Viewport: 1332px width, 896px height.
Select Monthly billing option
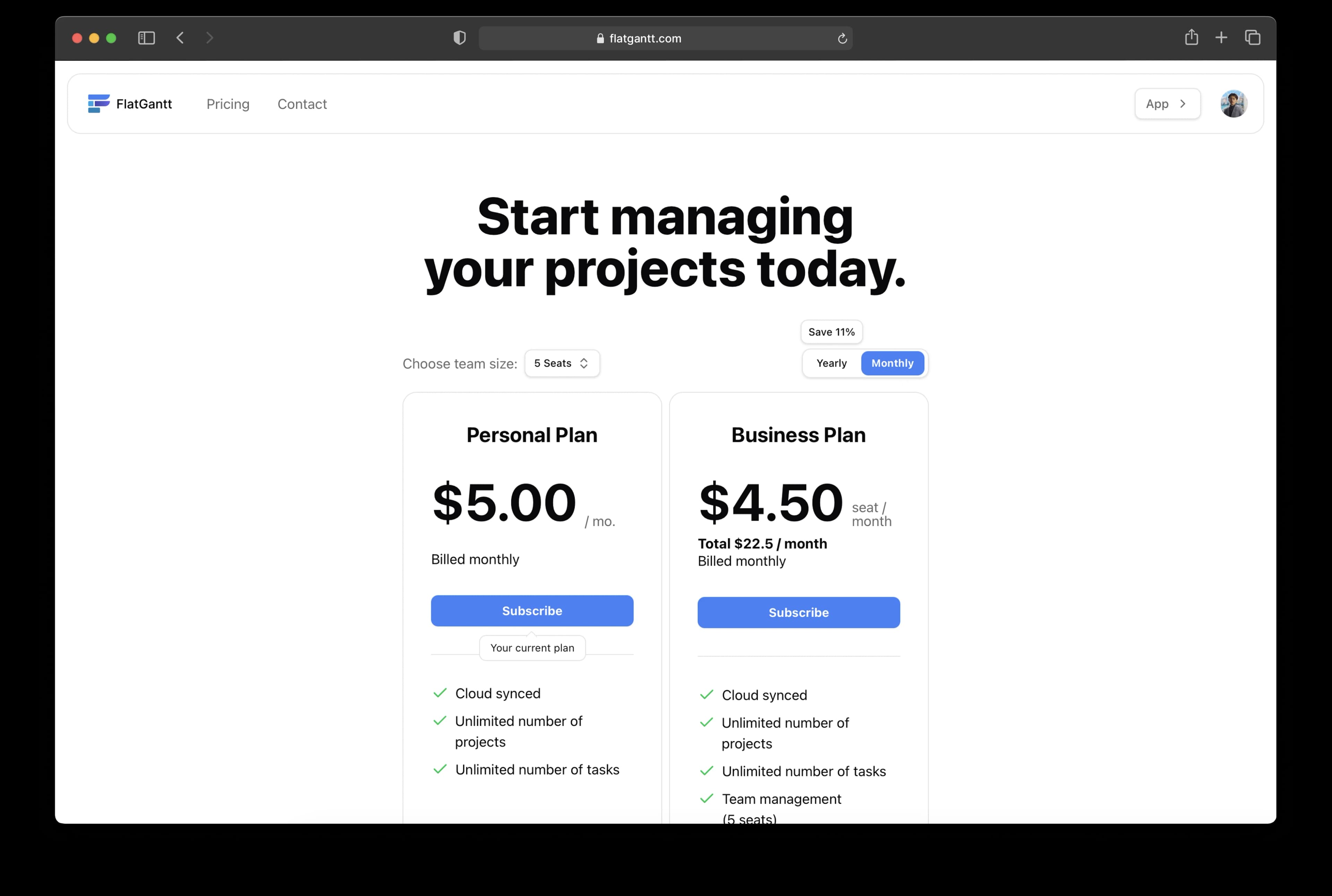click(892, 363)
